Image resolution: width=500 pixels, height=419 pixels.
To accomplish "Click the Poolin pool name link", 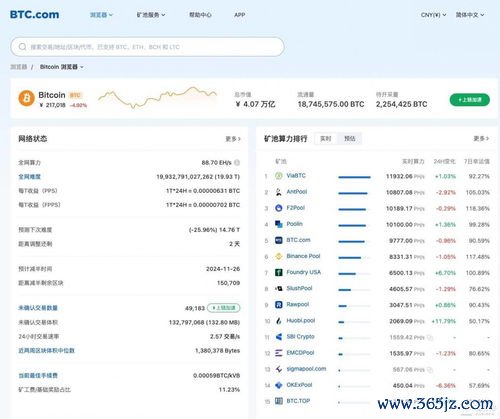I will [x=295, y=224].
